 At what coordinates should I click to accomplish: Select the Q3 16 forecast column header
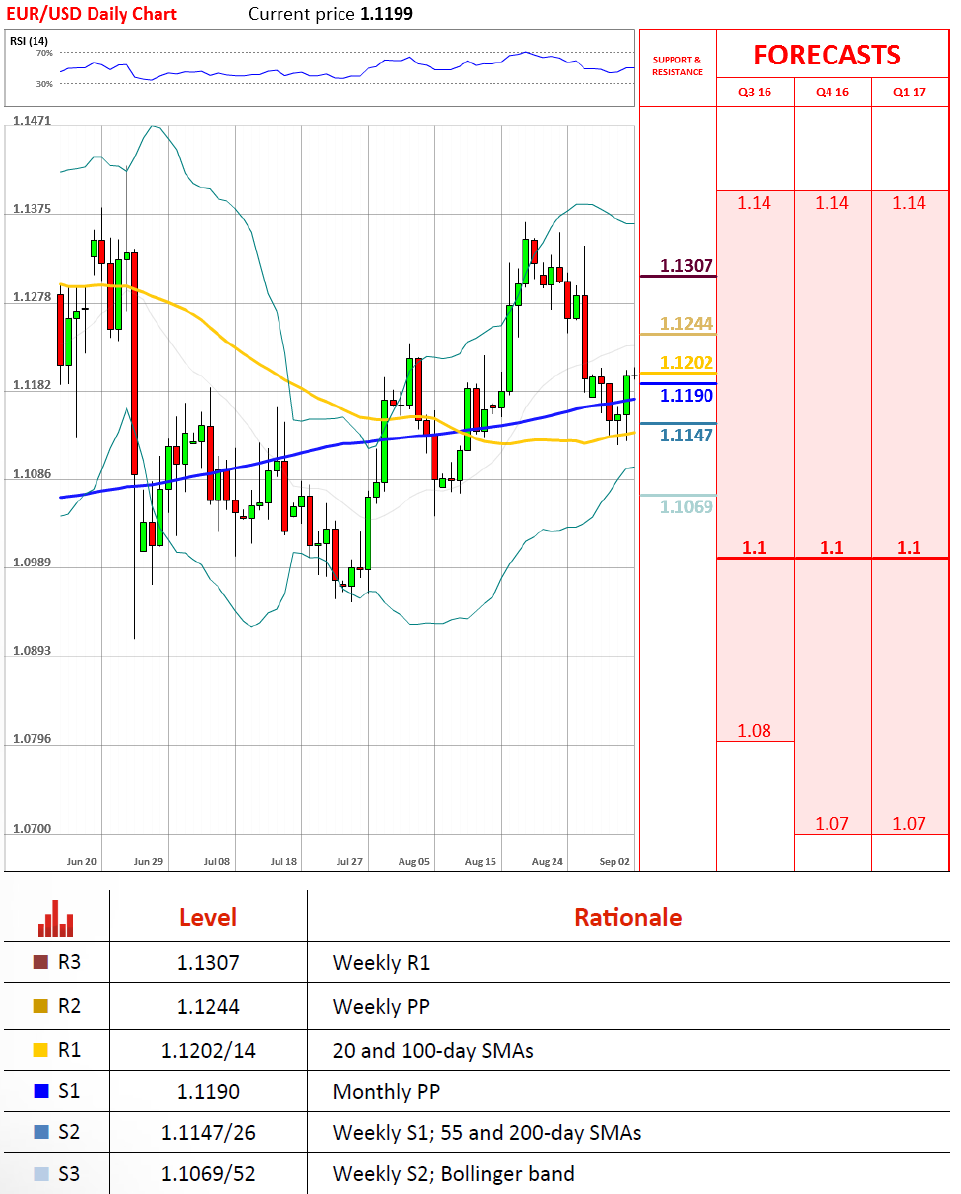755,92
